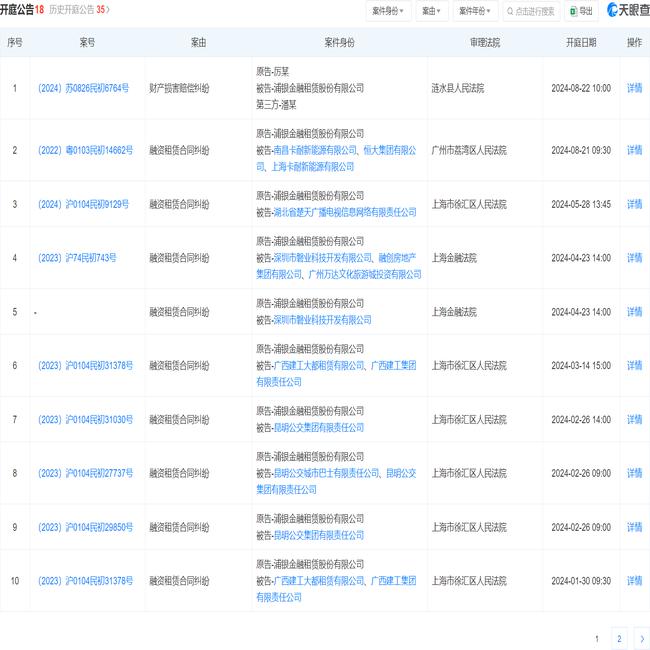Open the 案件年份 filter dropdown
Image resolution: width=650 pixels, height=650 pixels.
point(475,11)
